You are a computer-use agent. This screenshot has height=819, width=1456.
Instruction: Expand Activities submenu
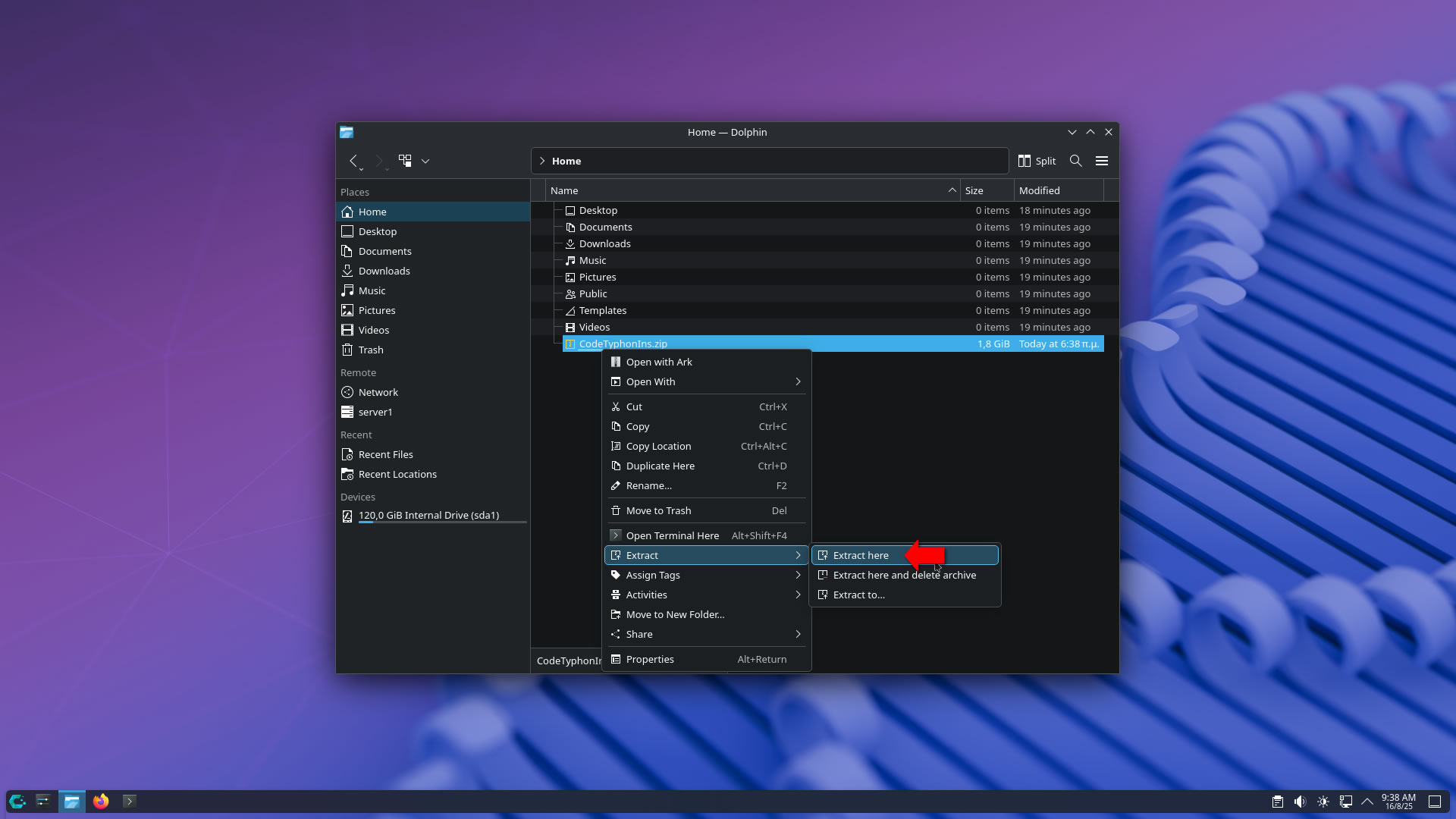click(706, 595)
